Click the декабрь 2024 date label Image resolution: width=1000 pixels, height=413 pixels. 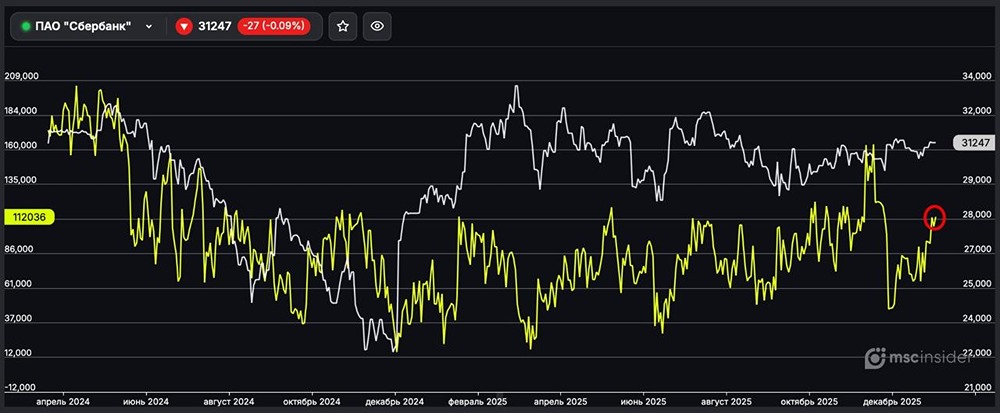tap(395, 402)
